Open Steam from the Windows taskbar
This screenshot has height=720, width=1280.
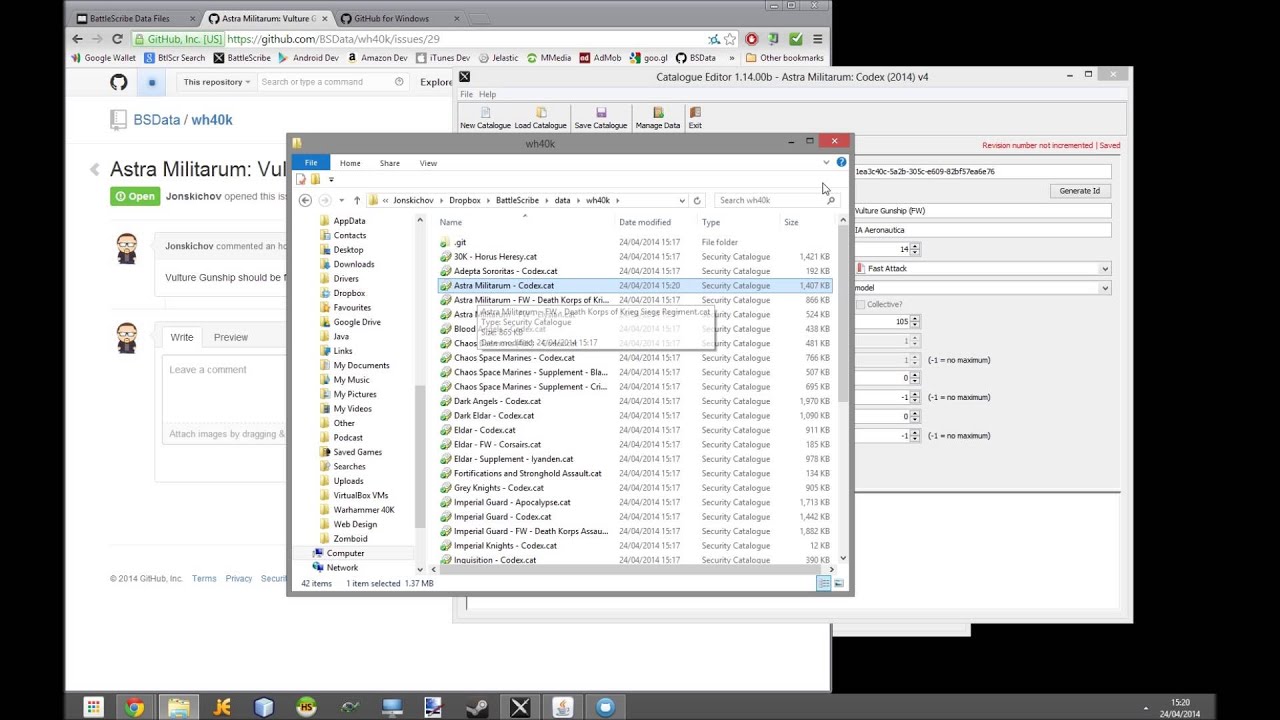(475, 707)
